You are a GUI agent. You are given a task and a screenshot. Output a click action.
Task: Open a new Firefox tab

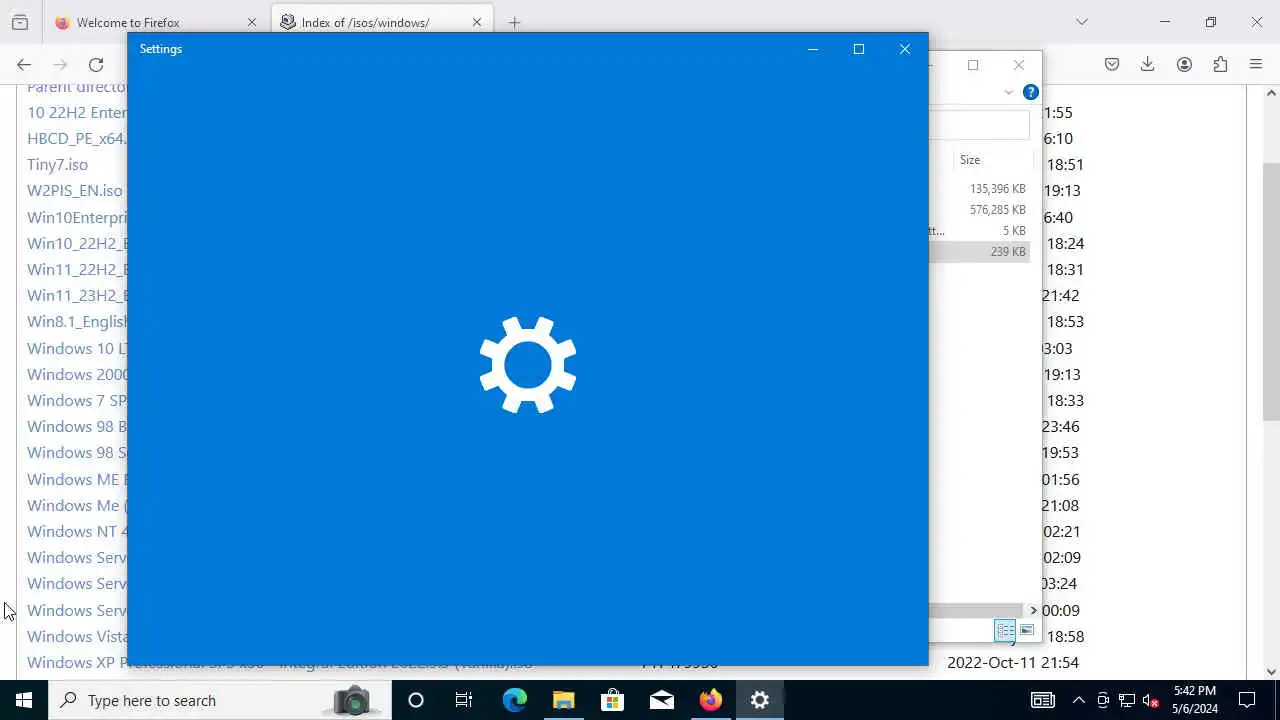pos(514,22)
